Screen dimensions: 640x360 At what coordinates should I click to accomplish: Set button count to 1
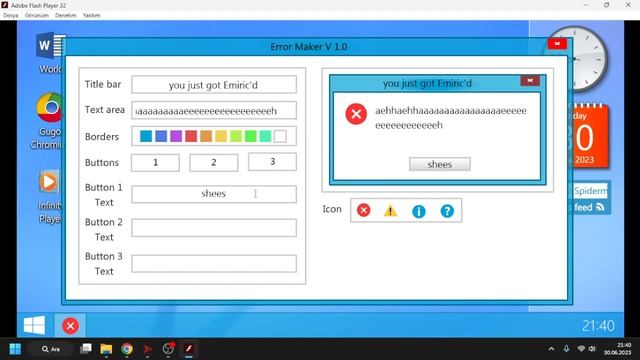pyautogui.click(x=155, y=162)
